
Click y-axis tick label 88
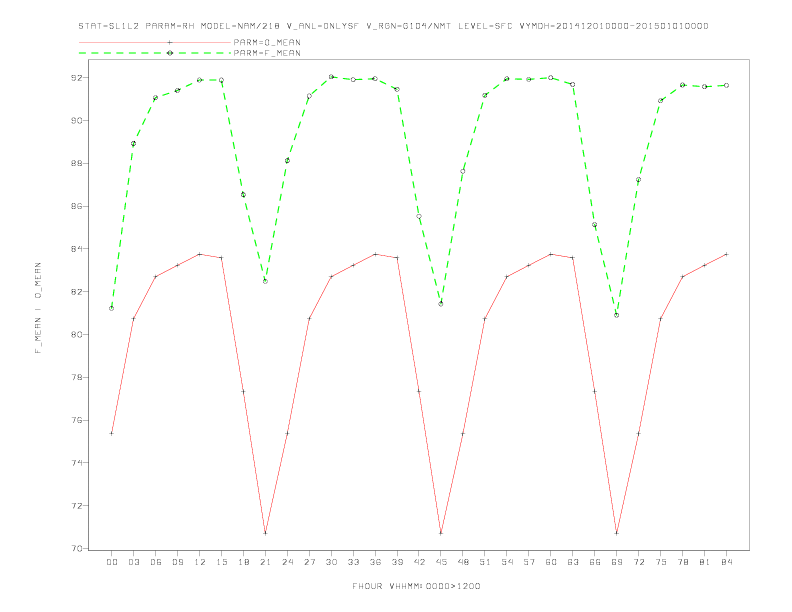coord(76,164)
